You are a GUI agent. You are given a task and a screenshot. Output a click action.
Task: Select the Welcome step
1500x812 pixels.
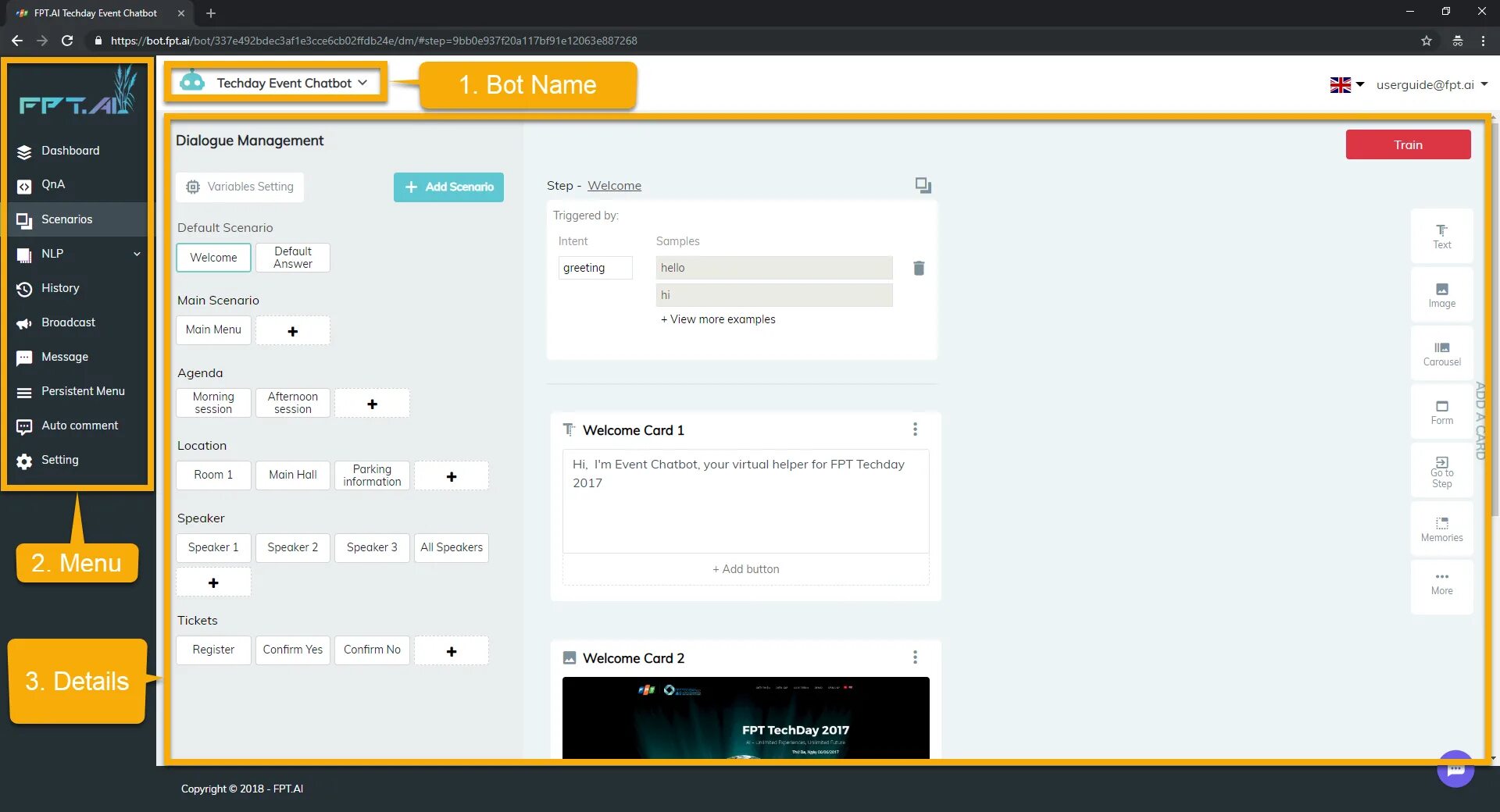click(x=213, y=258)
